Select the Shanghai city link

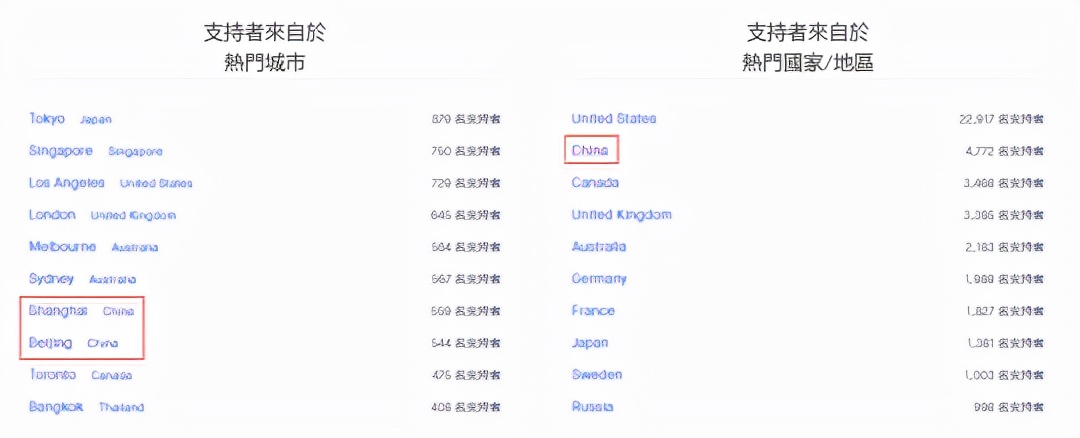58,311
